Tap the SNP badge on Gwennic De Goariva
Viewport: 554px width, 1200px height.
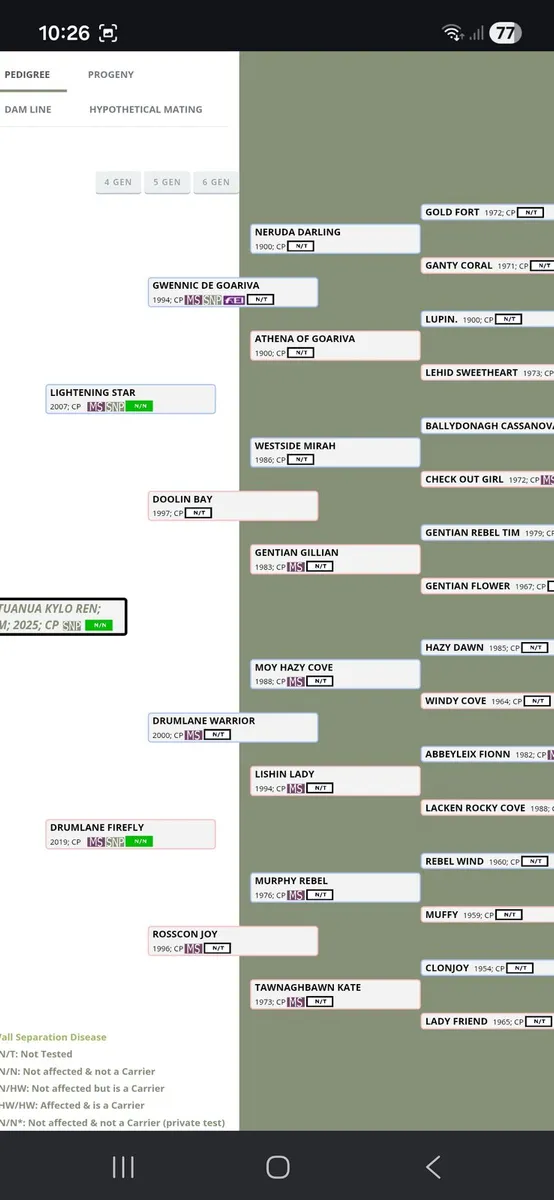[212, 299]
